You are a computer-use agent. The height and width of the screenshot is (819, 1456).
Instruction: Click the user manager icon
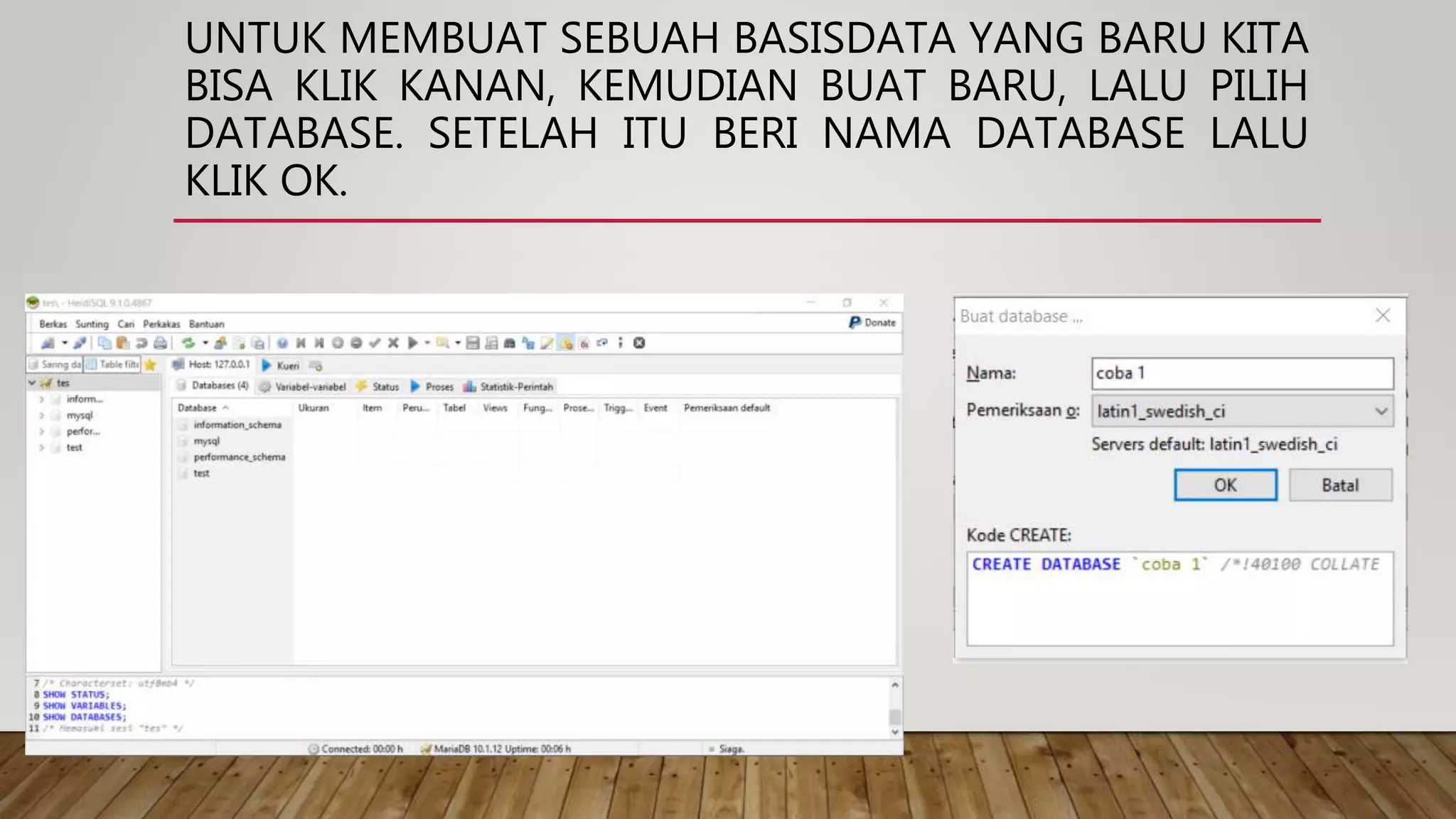tap(220, 343)
